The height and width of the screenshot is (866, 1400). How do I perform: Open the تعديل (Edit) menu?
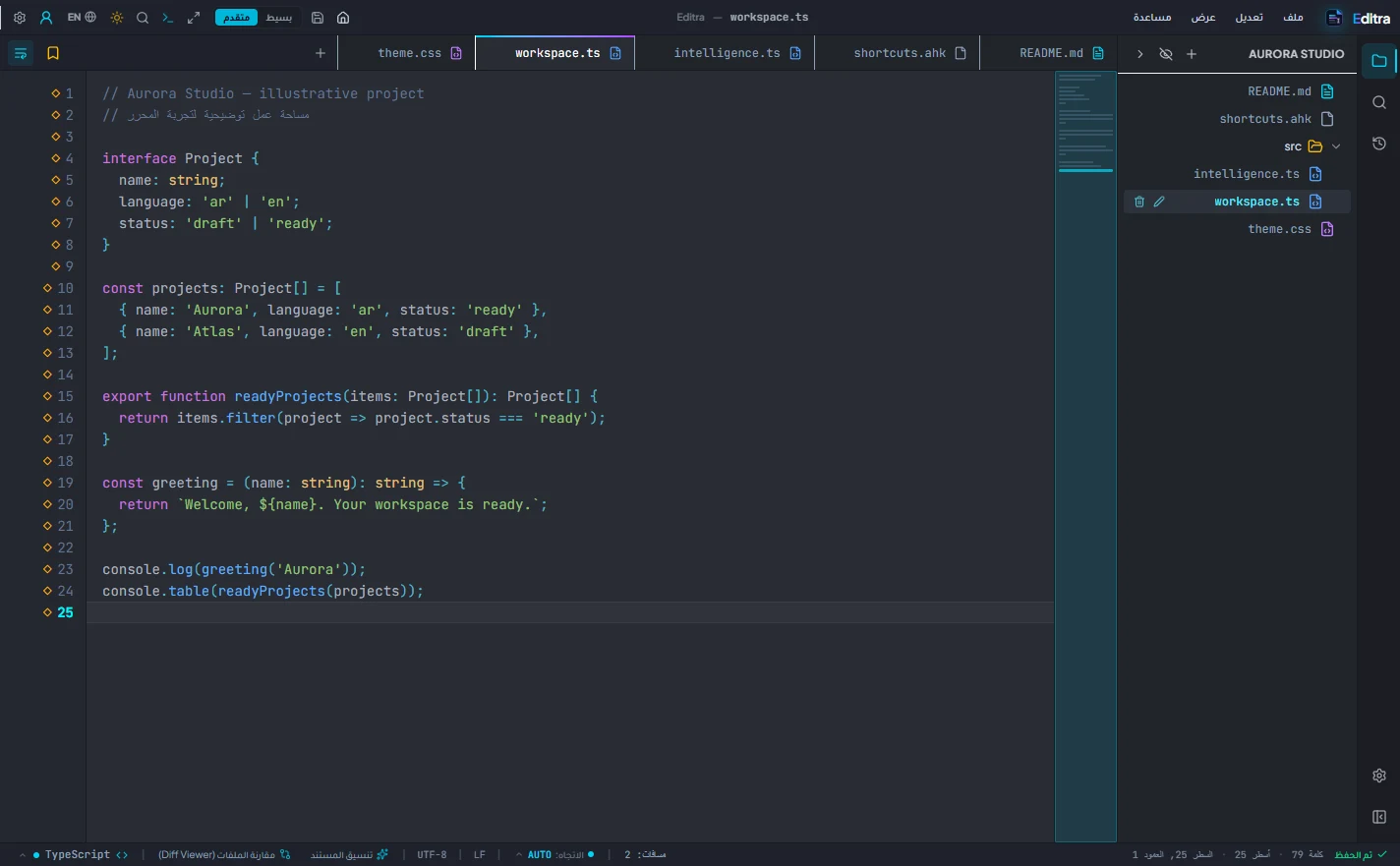(x=1250, y=18)
